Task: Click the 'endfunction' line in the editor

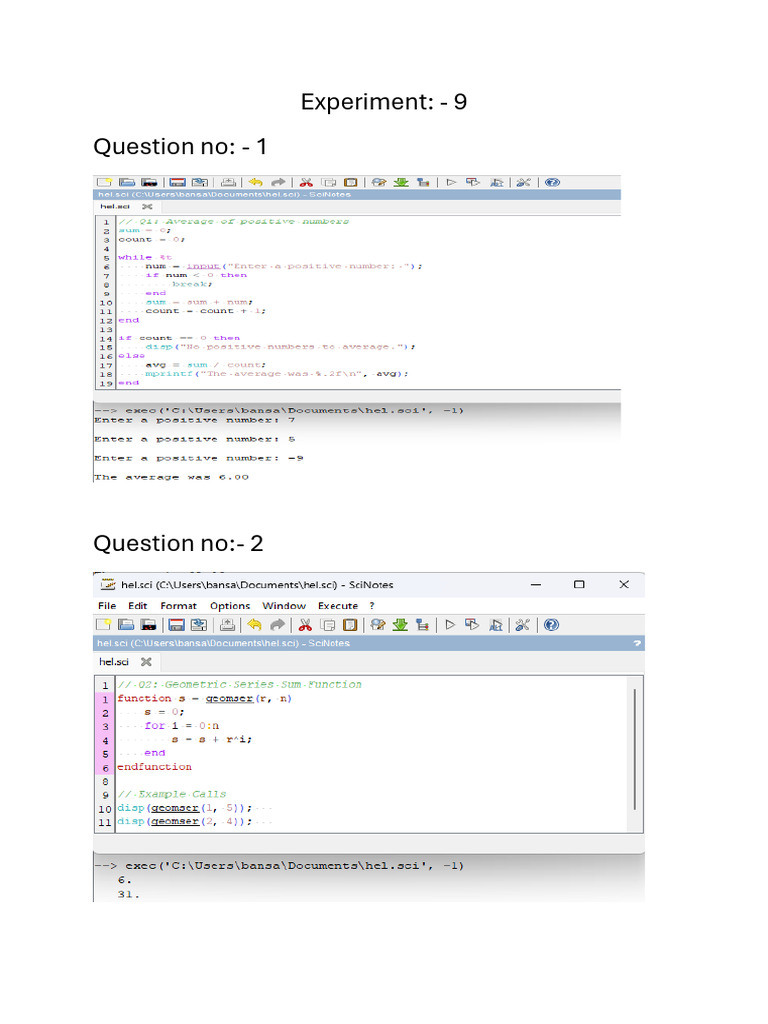Action: (x=155, y=767)
